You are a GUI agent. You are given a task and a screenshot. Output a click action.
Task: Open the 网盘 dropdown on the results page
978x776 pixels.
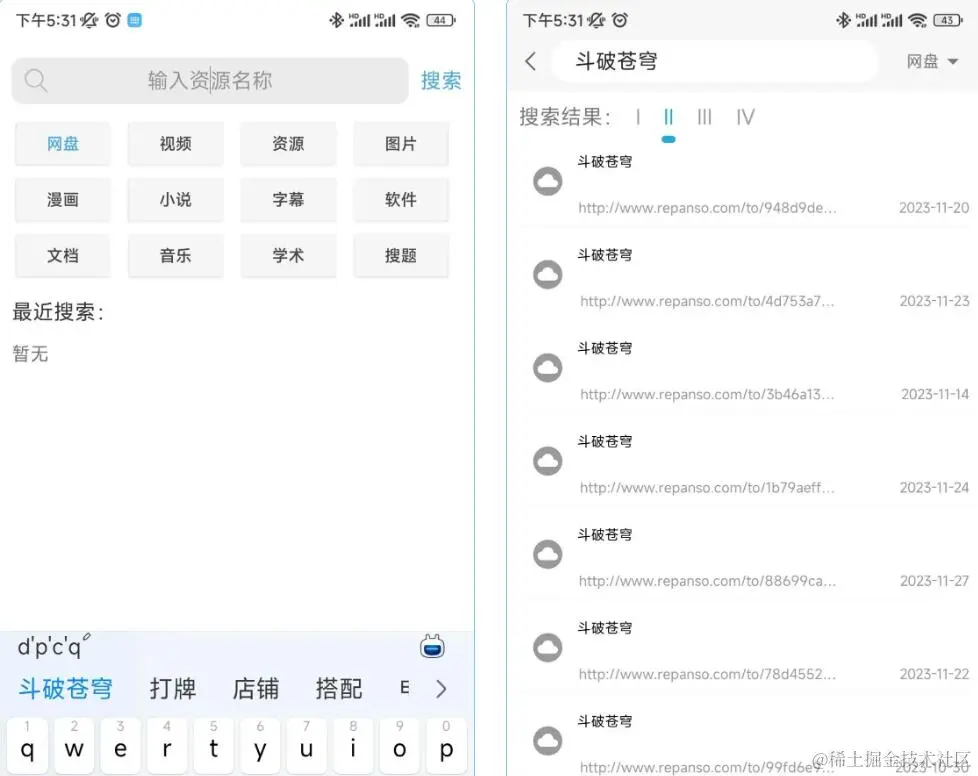930,61
